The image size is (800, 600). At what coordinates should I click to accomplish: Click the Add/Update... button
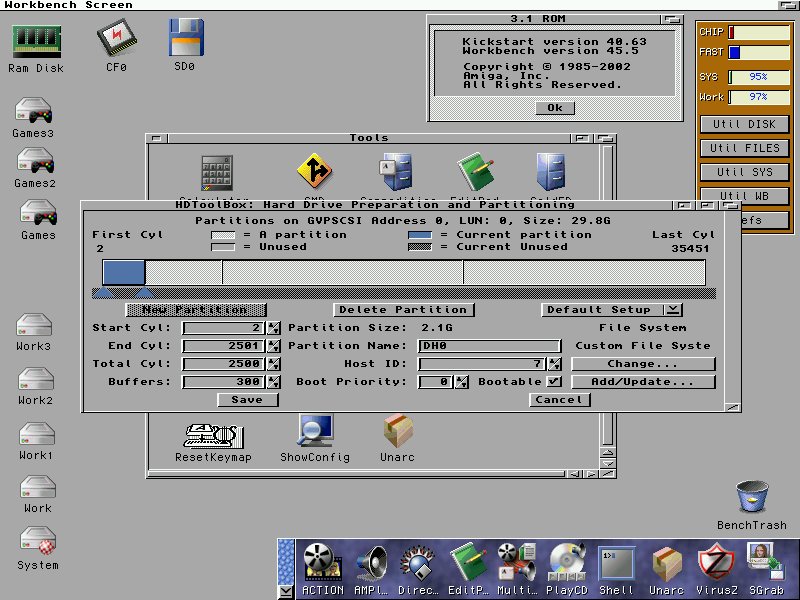[643, 382]
